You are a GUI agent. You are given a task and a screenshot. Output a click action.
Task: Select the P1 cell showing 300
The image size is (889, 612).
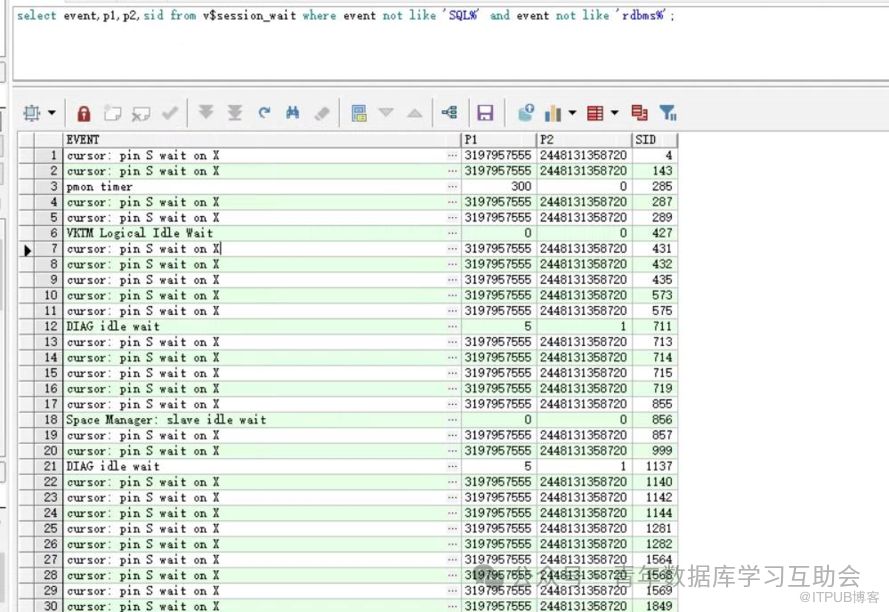click(499, 187)
